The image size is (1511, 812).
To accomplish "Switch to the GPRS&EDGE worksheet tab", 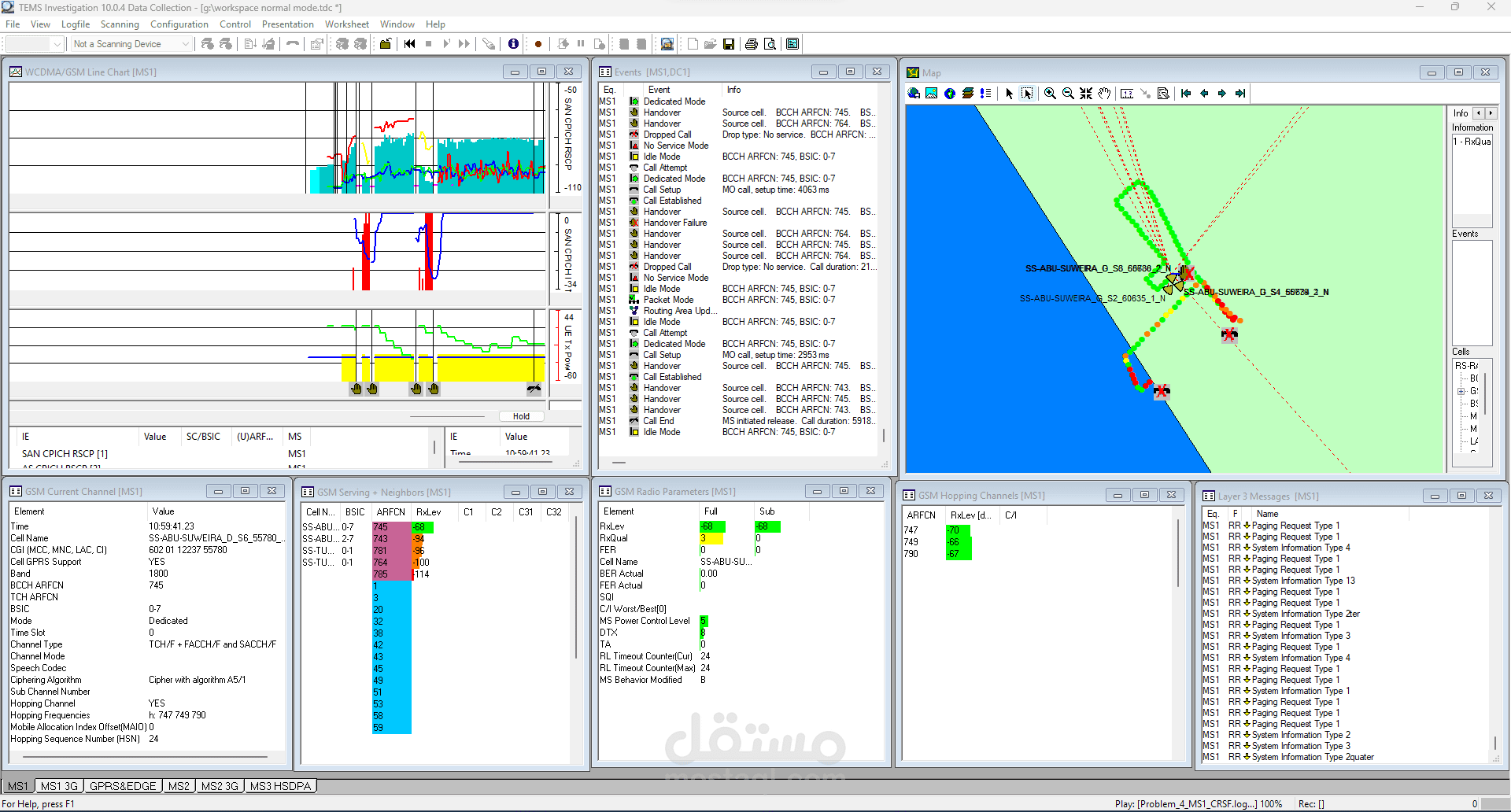I will pyautogui.click(x=123, y=786).
